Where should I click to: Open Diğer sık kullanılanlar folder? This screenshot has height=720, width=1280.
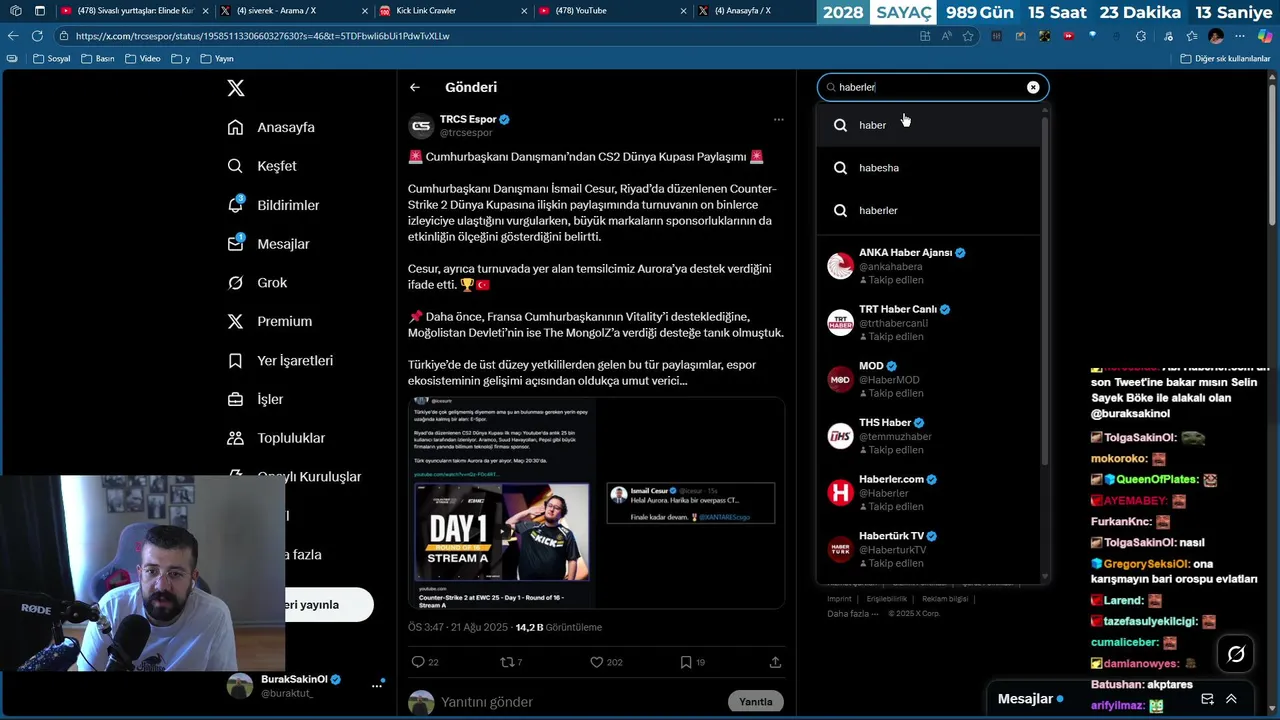pyautogui.click(x=1225, y=59)
